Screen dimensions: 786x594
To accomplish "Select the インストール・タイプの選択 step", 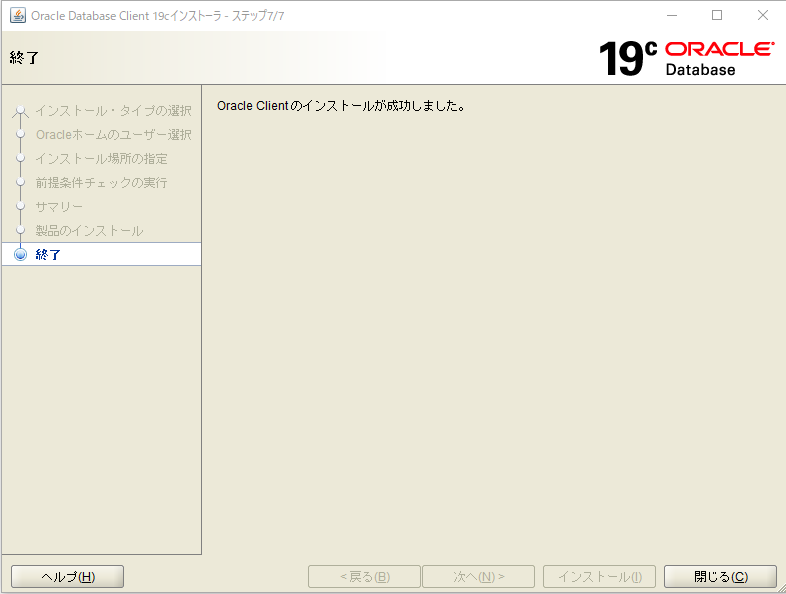I will 113,110.
